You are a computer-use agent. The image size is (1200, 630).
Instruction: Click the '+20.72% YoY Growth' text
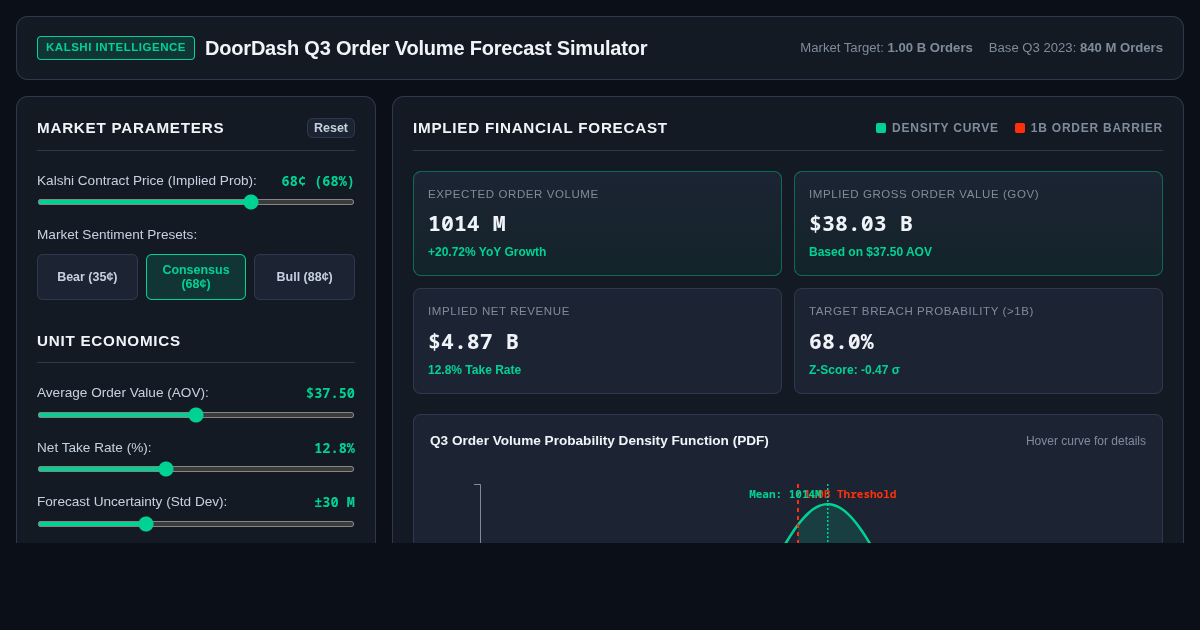point(487,252)
